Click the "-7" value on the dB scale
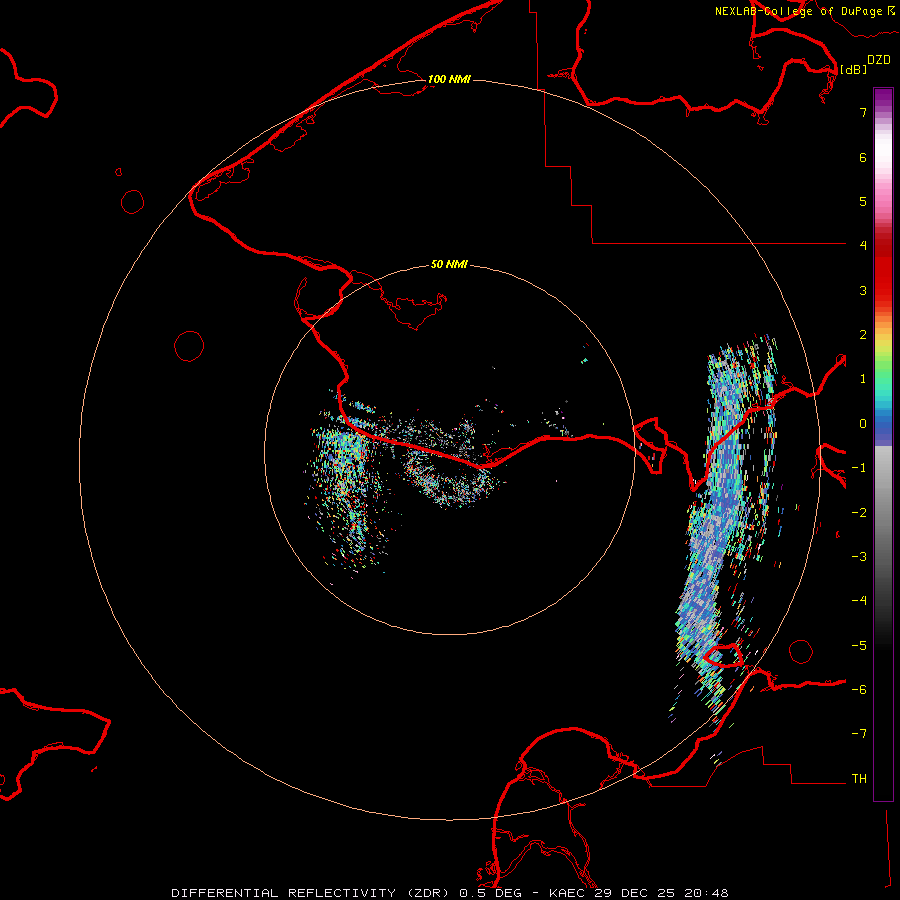Image resolution: width=900 pixels, height=900 pixels. [x=859, y=734]
